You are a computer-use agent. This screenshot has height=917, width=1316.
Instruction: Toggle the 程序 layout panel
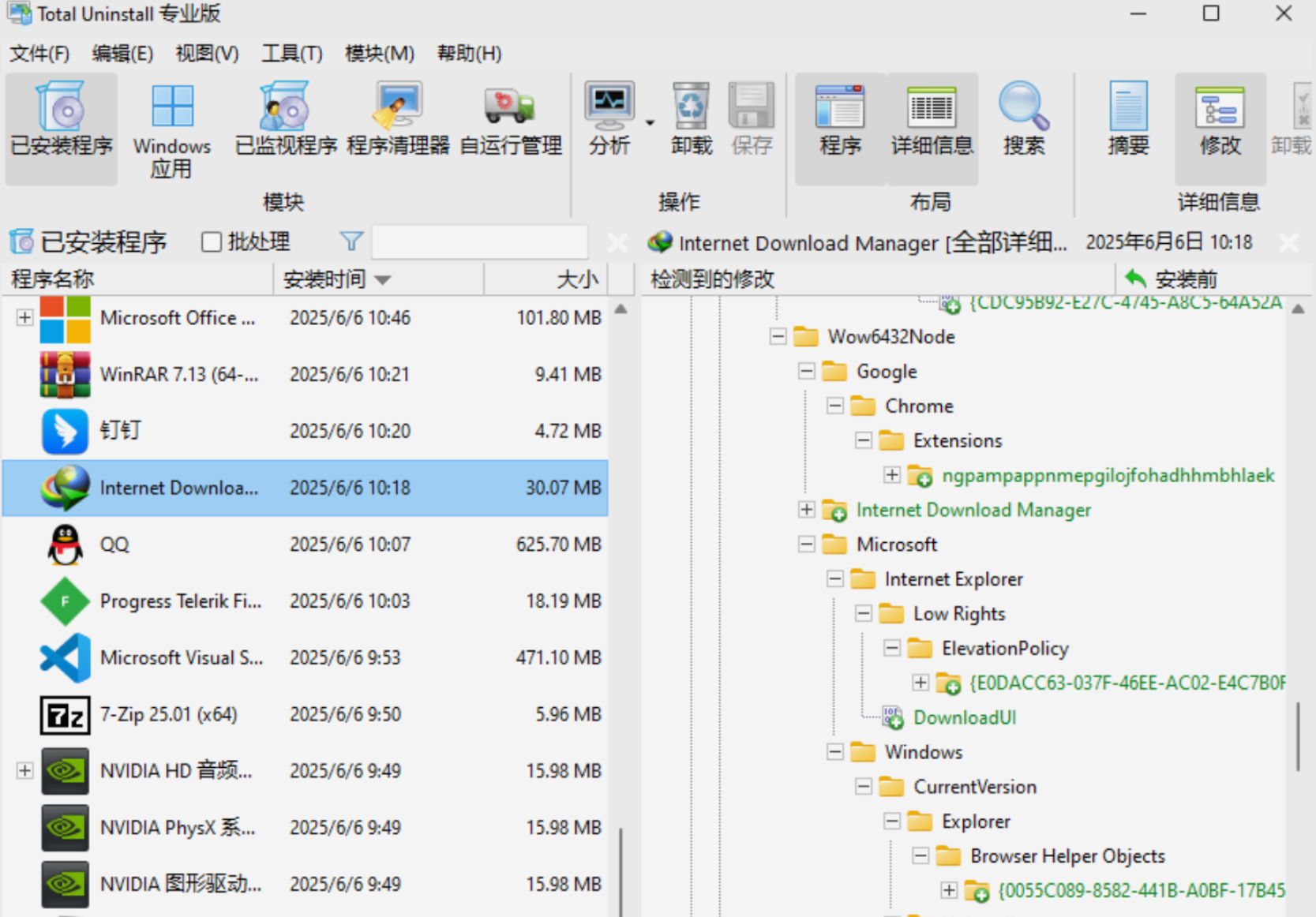(x=840, y=120)
